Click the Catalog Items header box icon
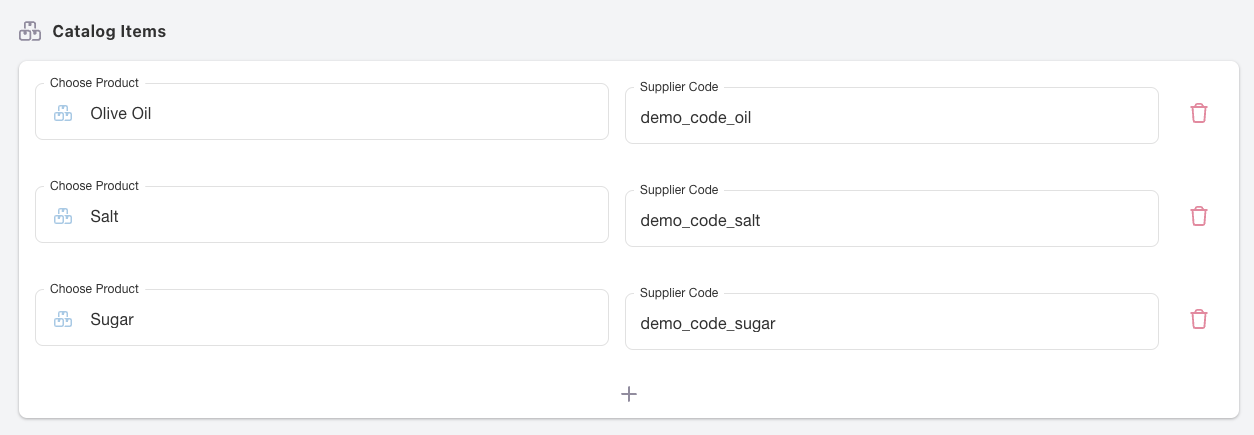 tap(30, 31)
